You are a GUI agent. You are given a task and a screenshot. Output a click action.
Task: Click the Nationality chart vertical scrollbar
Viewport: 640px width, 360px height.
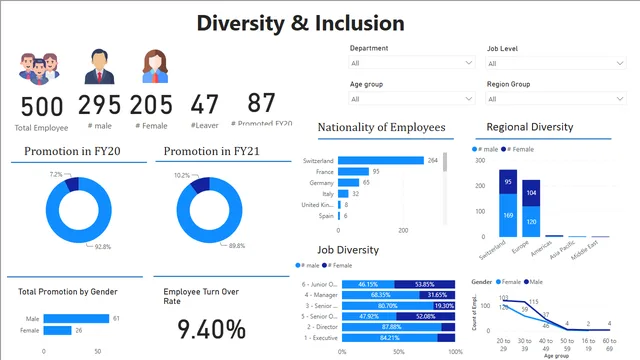445,162
